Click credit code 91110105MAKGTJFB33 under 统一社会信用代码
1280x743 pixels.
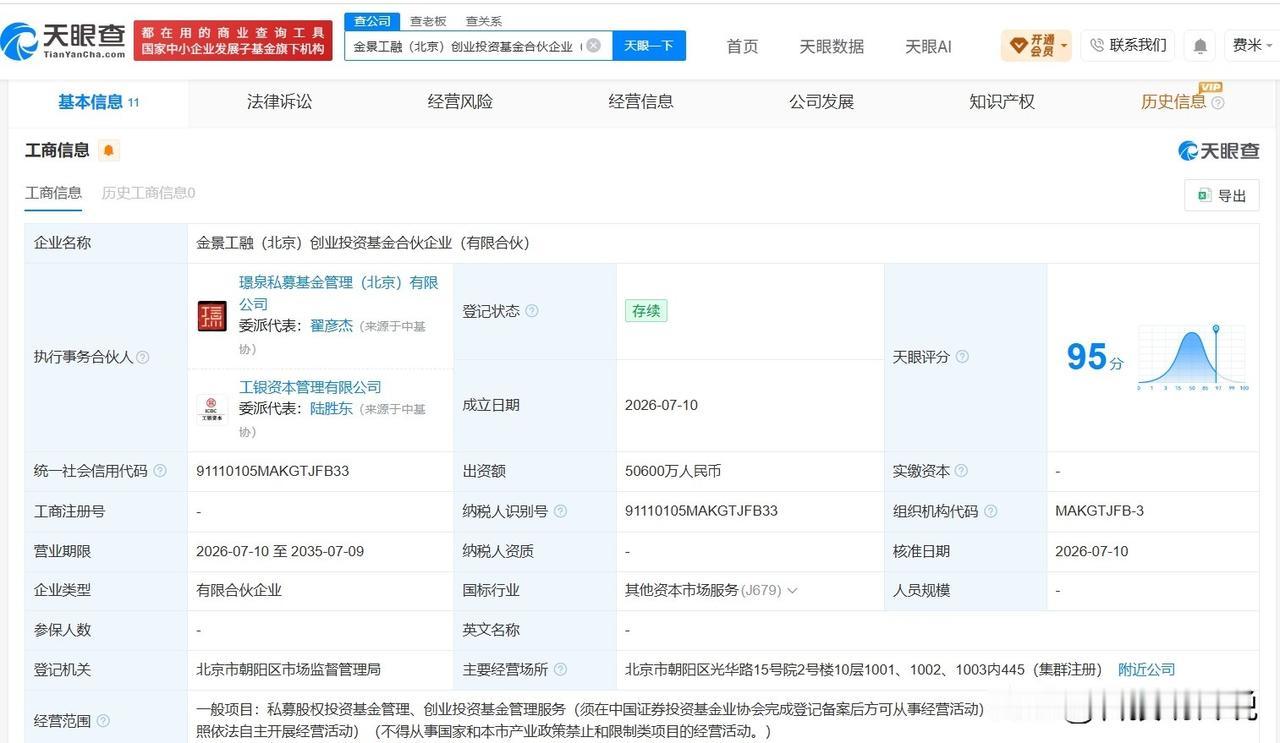[273, 471]
